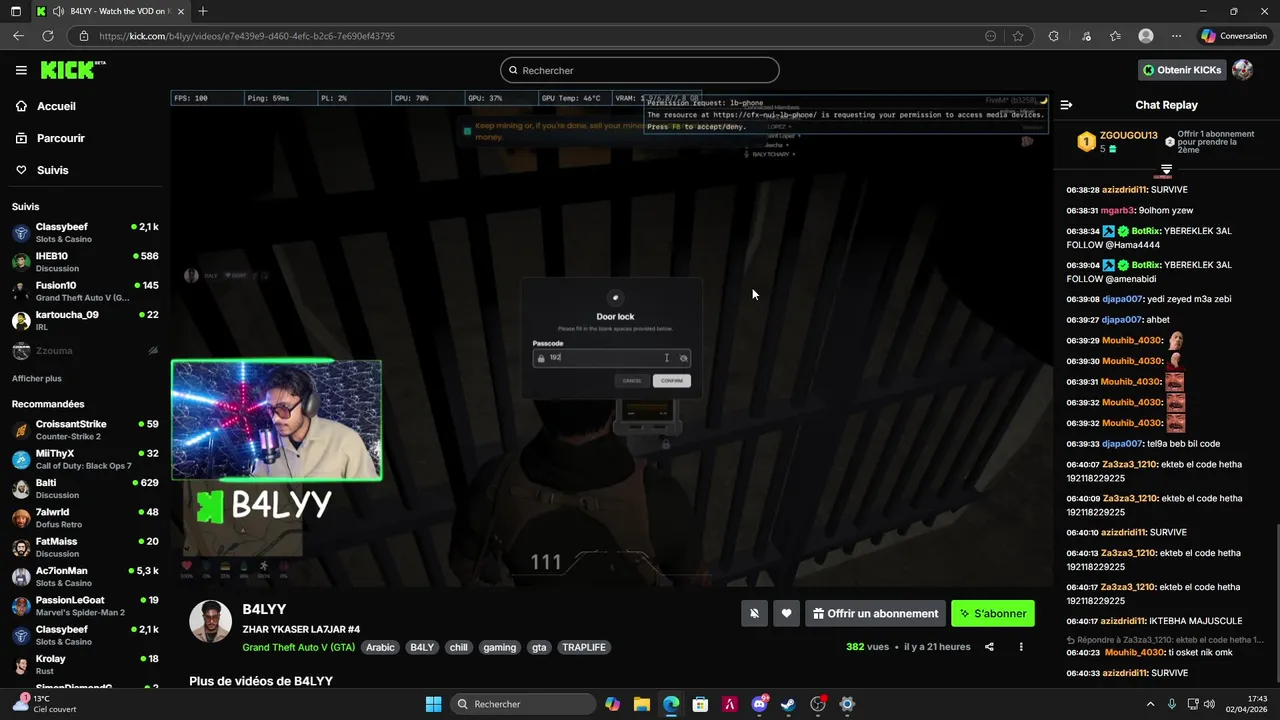Mute the tab audio icon
The image size is (1280, 720).
[57, 11]
